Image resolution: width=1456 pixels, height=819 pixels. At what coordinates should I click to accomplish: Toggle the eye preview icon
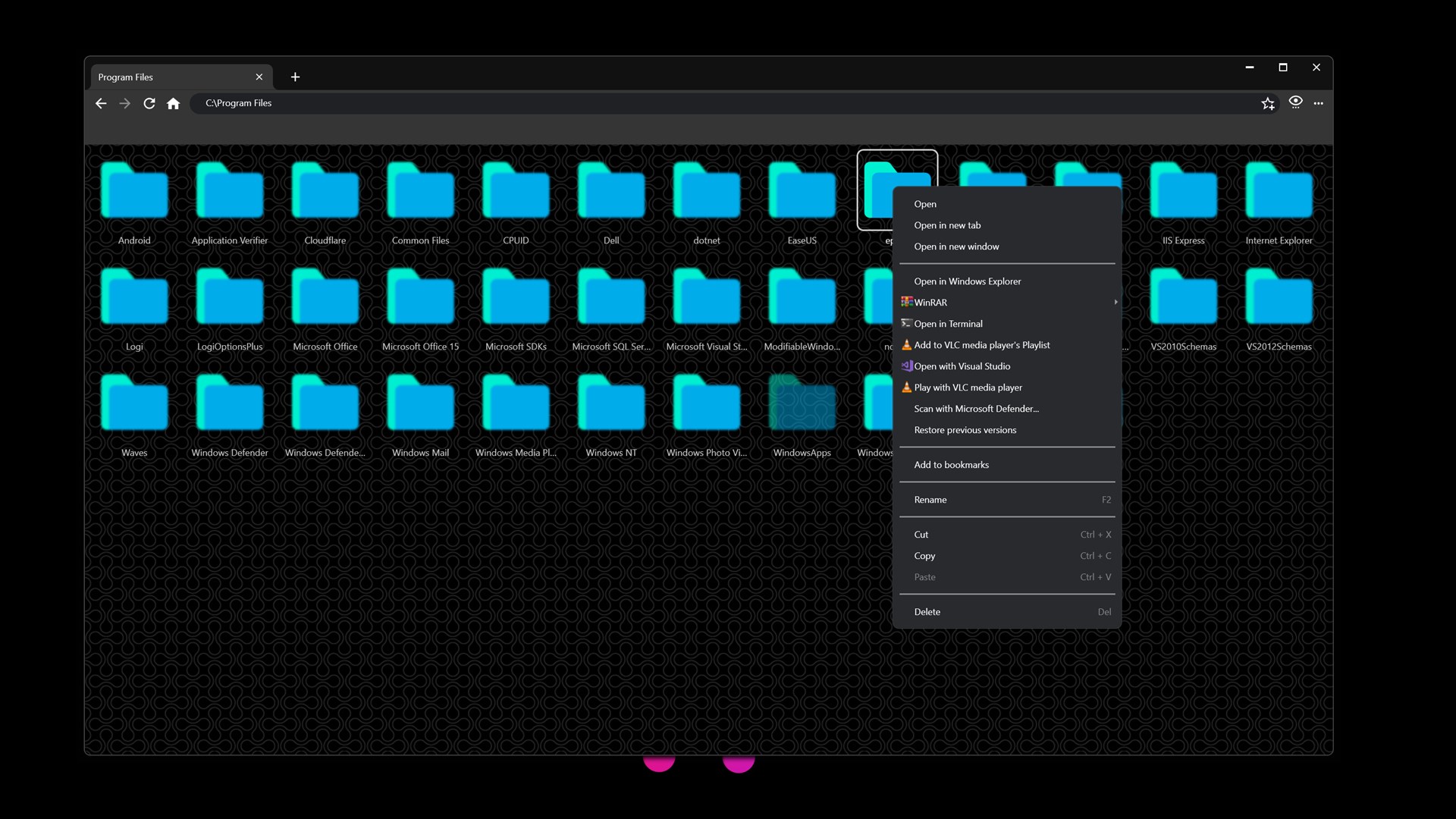[x=1295, y=102]
